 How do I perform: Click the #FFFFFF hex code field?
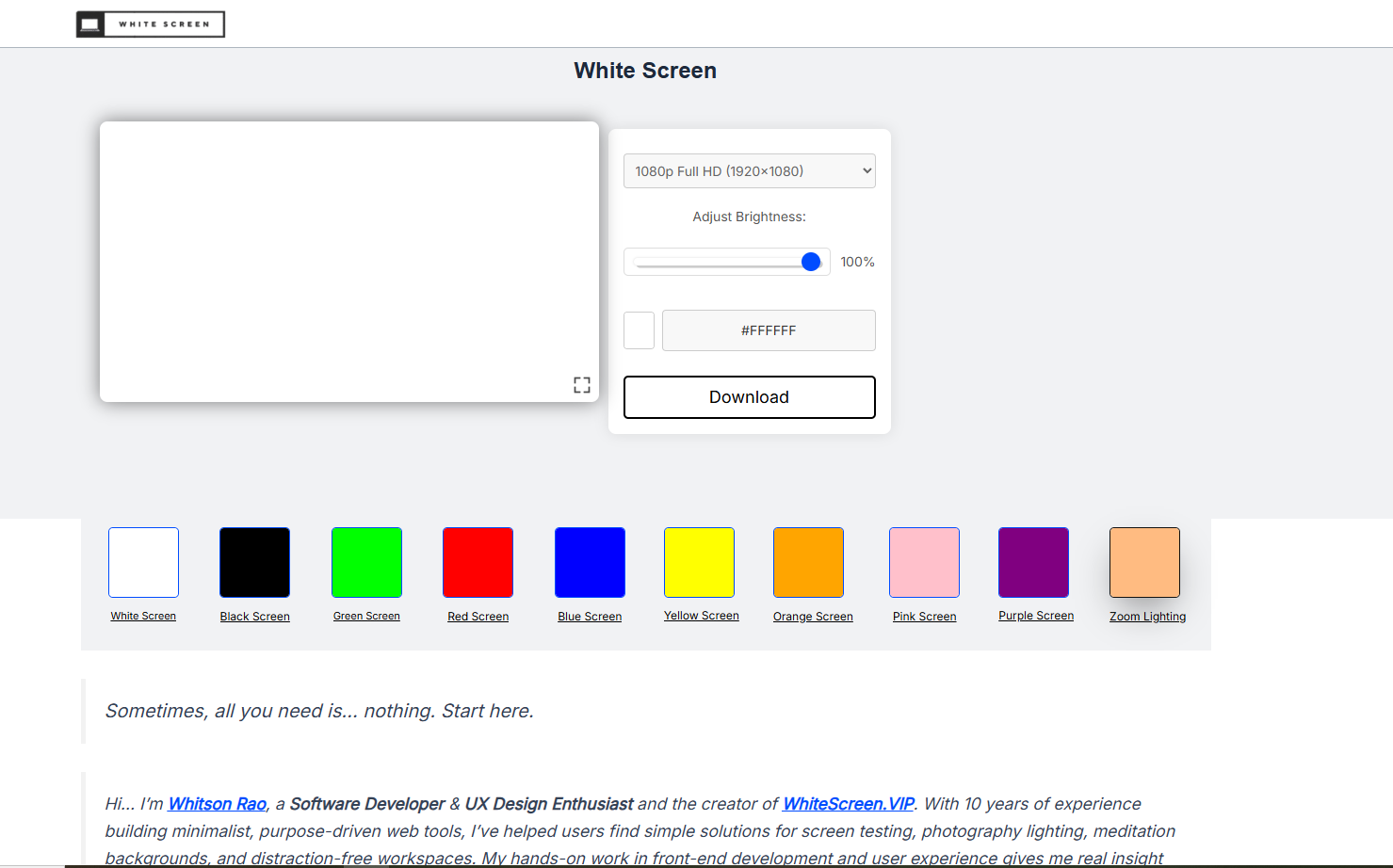coord(769,330)
